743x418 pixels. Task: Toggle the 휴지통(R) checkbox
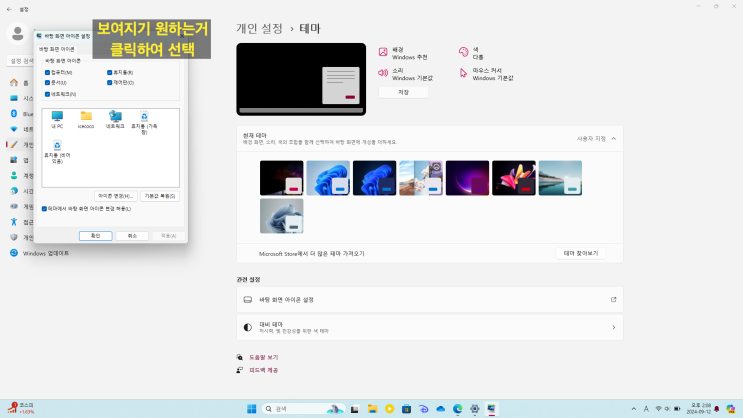pos(109,73)
